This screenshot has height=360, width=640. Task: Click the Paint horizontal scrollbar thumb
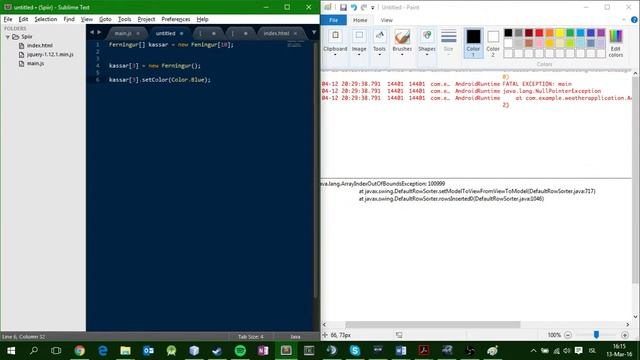pyautogui.click(x=433, y=324)
